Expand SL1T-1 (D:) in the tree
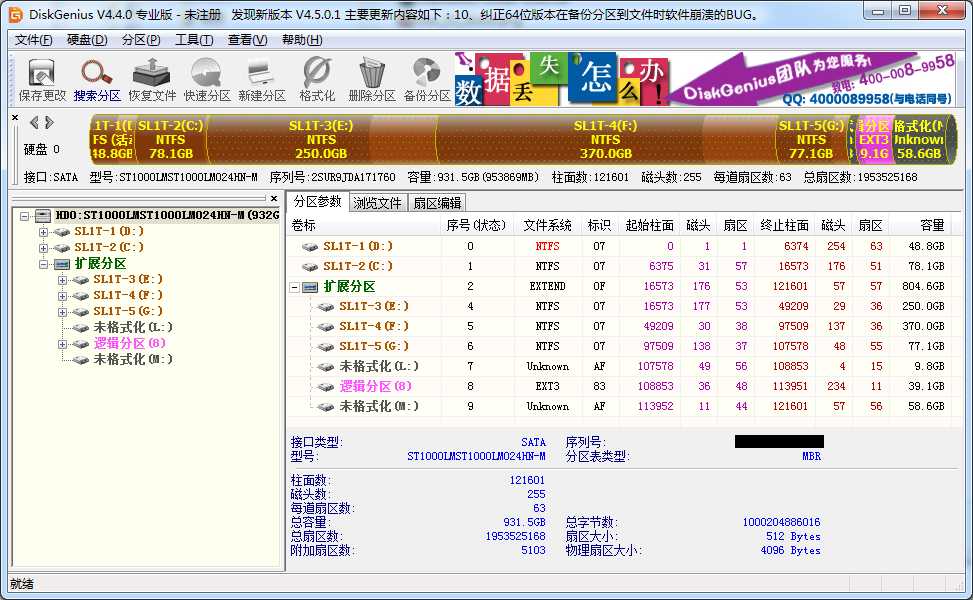The width and height of the screenshot is (973, 600). [x=43, y=232]
